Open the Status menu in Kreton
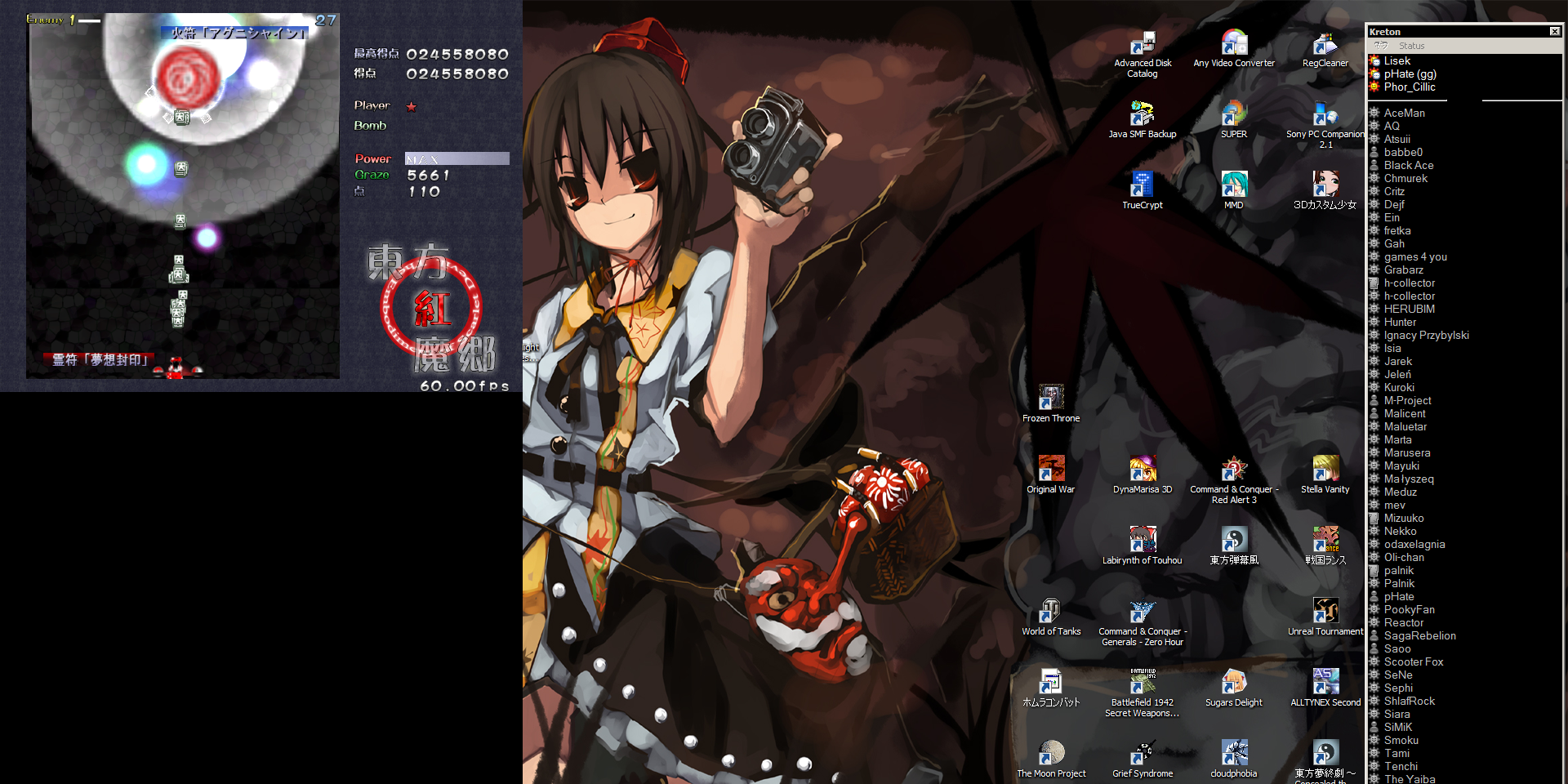 (x=1410, y=46)
